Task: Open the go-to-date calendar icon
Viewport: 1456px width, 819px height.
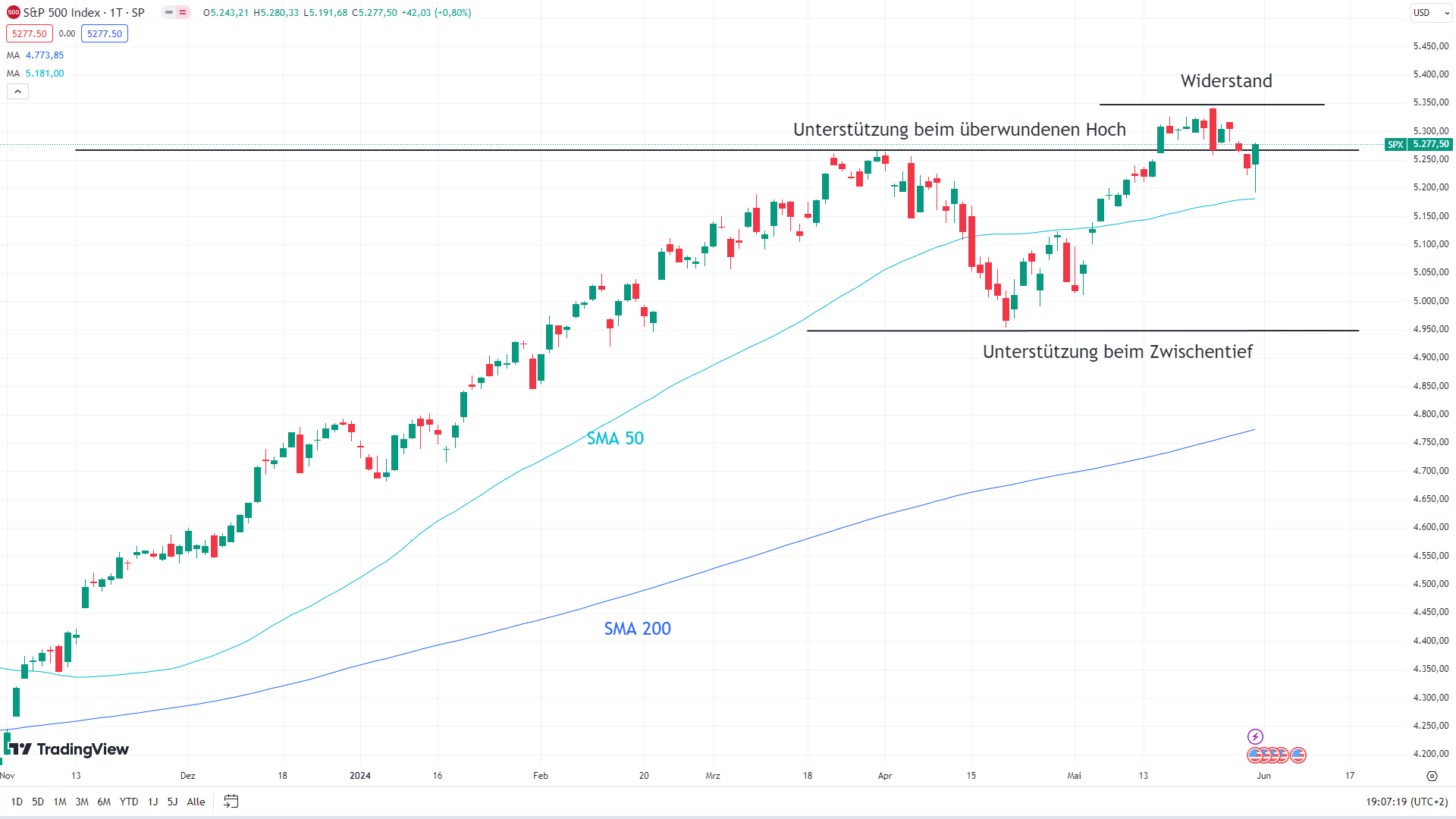Action: [231, 802]
